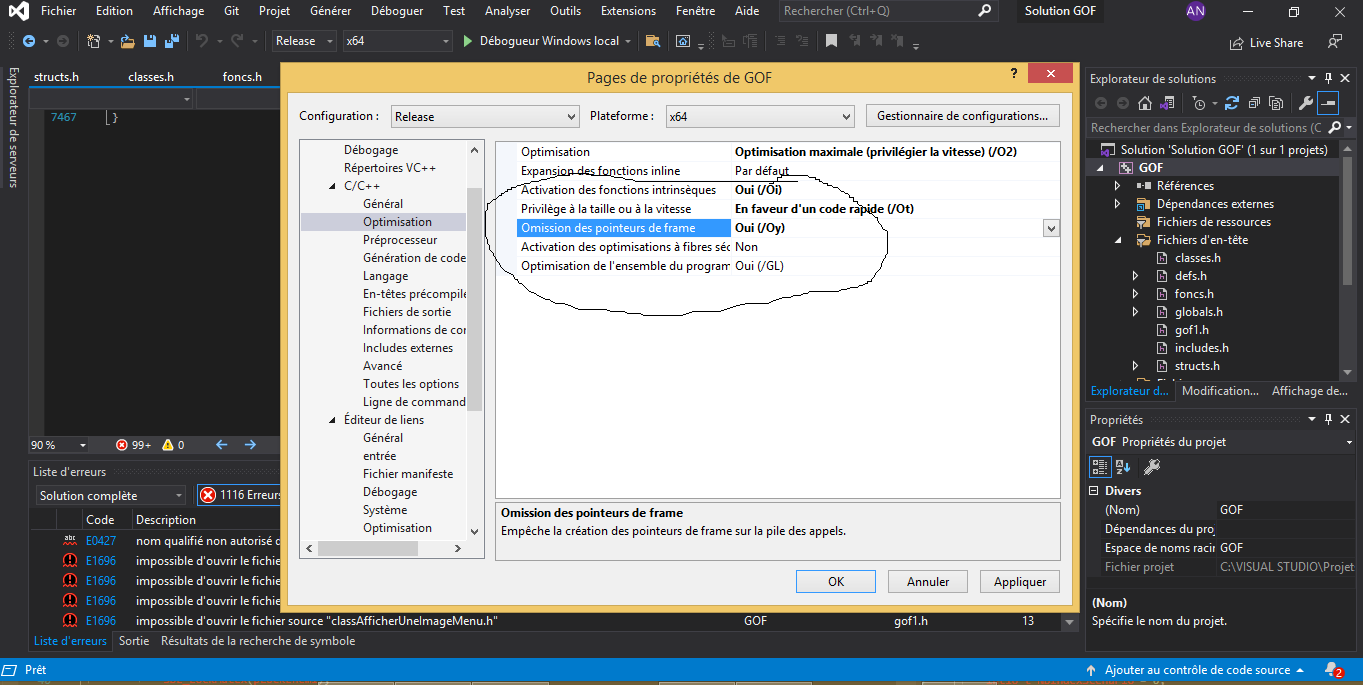This screenshot has width=1363, height=685.
Task: Toggle the 1116 Erreurs filter button
Action: point(240,495)
